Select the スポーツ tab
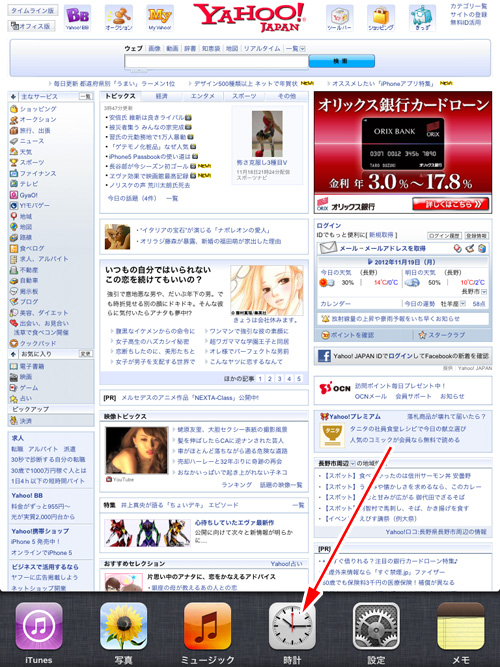500x667 pixels. pos(244,96)
